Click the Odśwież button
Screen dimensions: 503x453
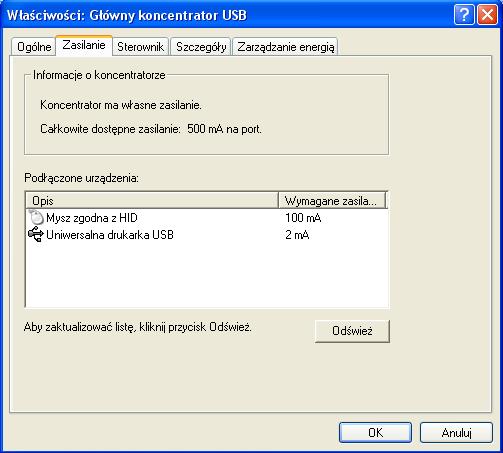pos(352,331)
